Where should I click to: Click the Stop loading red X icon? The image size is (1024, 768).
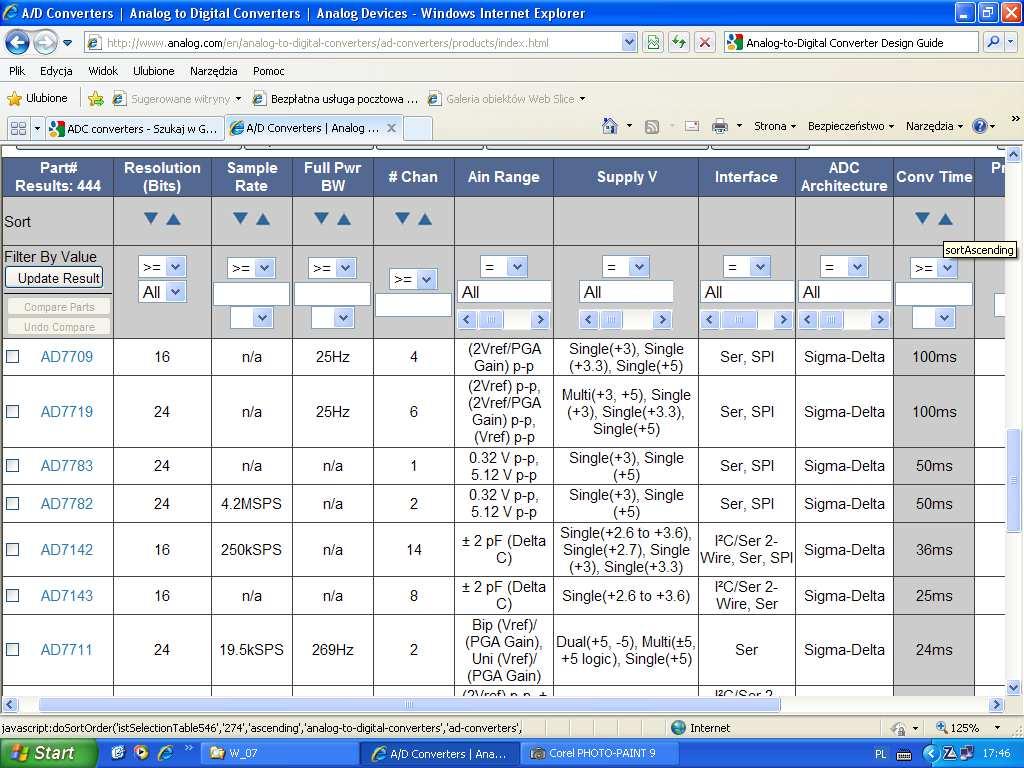pos(705,42)
